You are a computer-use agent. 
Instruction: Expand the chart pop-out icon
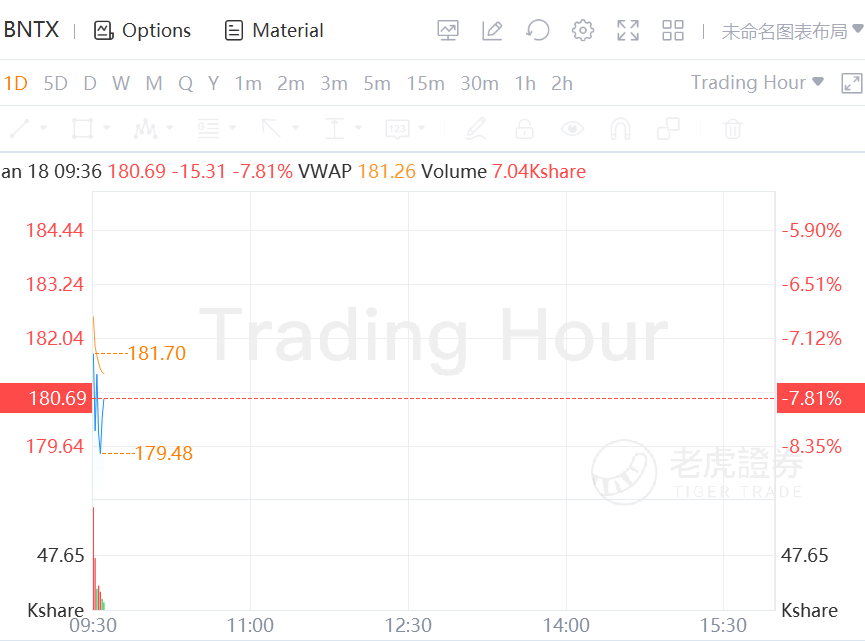click(x=852, y=83)
